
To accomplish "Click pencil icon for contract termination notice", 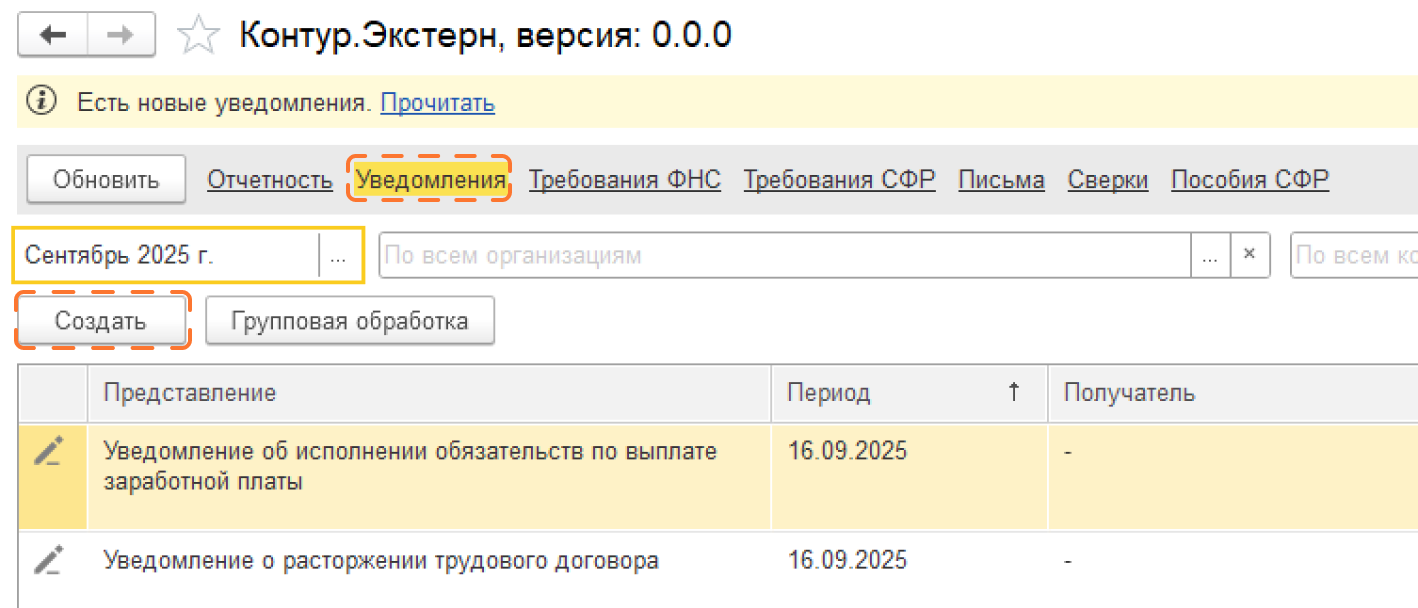I will click(x=48, y=560).
